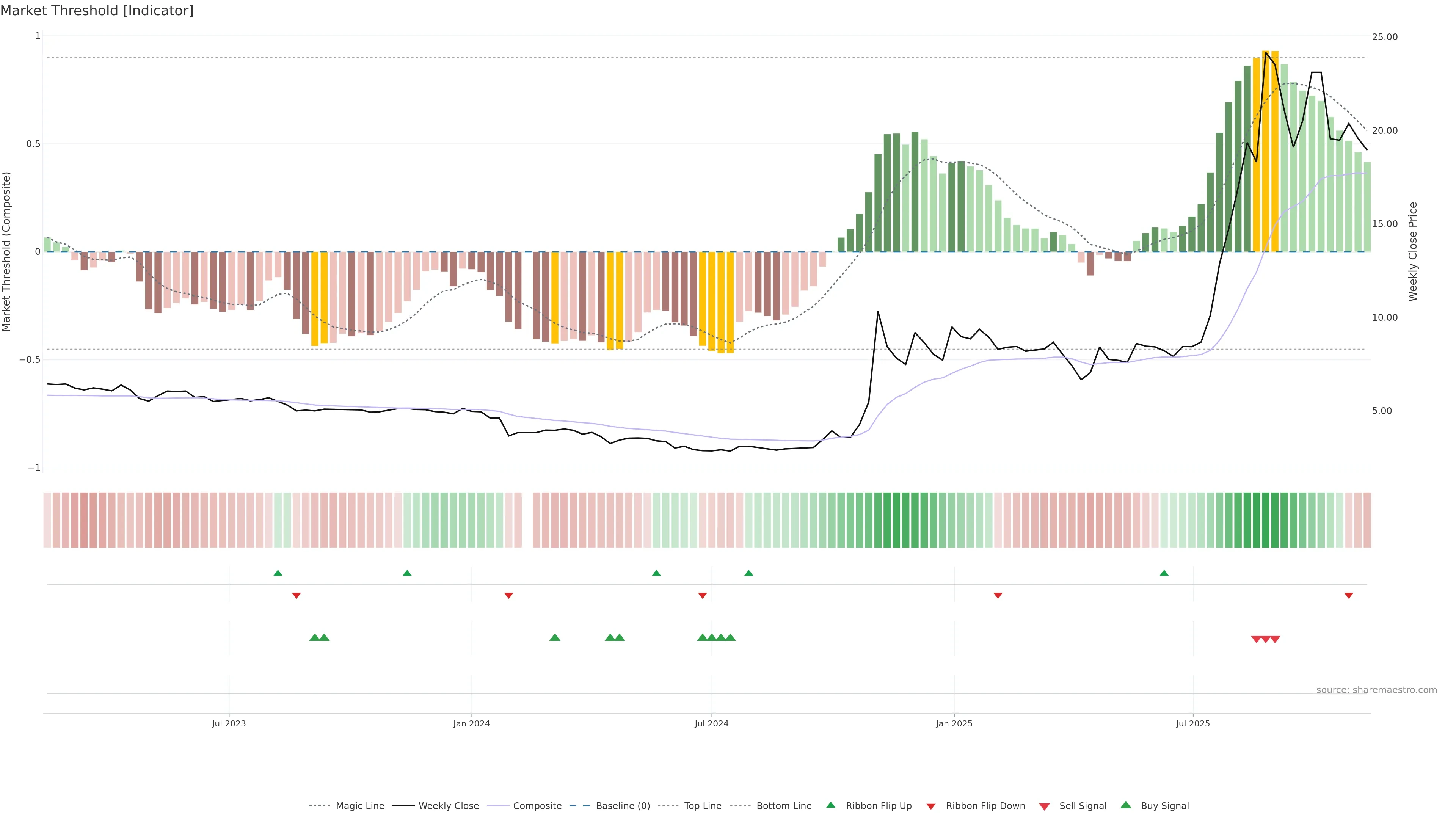Click the middle red sell signal triangle after Jul 2025
This screenshot has height=819, width=1456.
(1266, 639)
